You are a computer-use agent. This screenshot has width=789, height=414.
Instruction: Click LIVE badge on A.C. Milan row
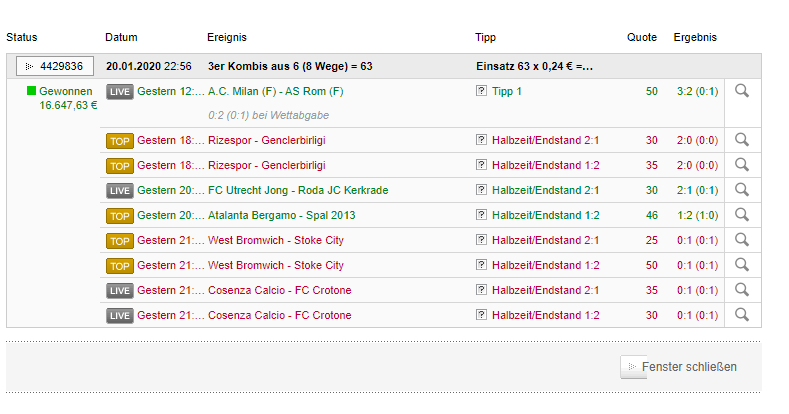[120, 92]
